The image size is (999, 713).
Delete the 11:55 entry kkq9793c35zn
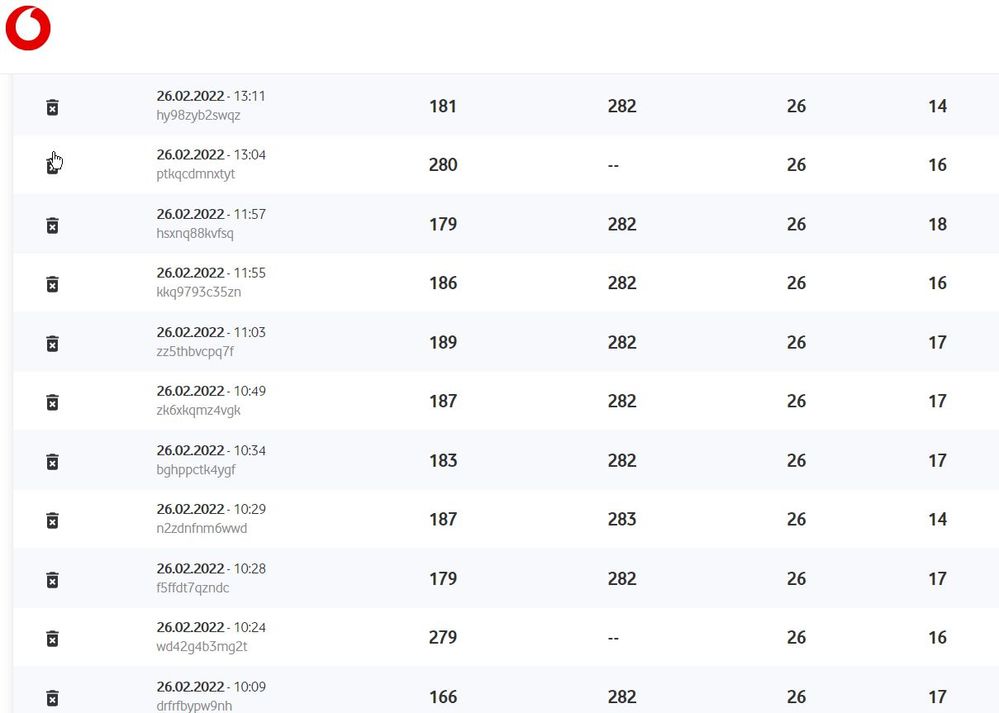53,285
